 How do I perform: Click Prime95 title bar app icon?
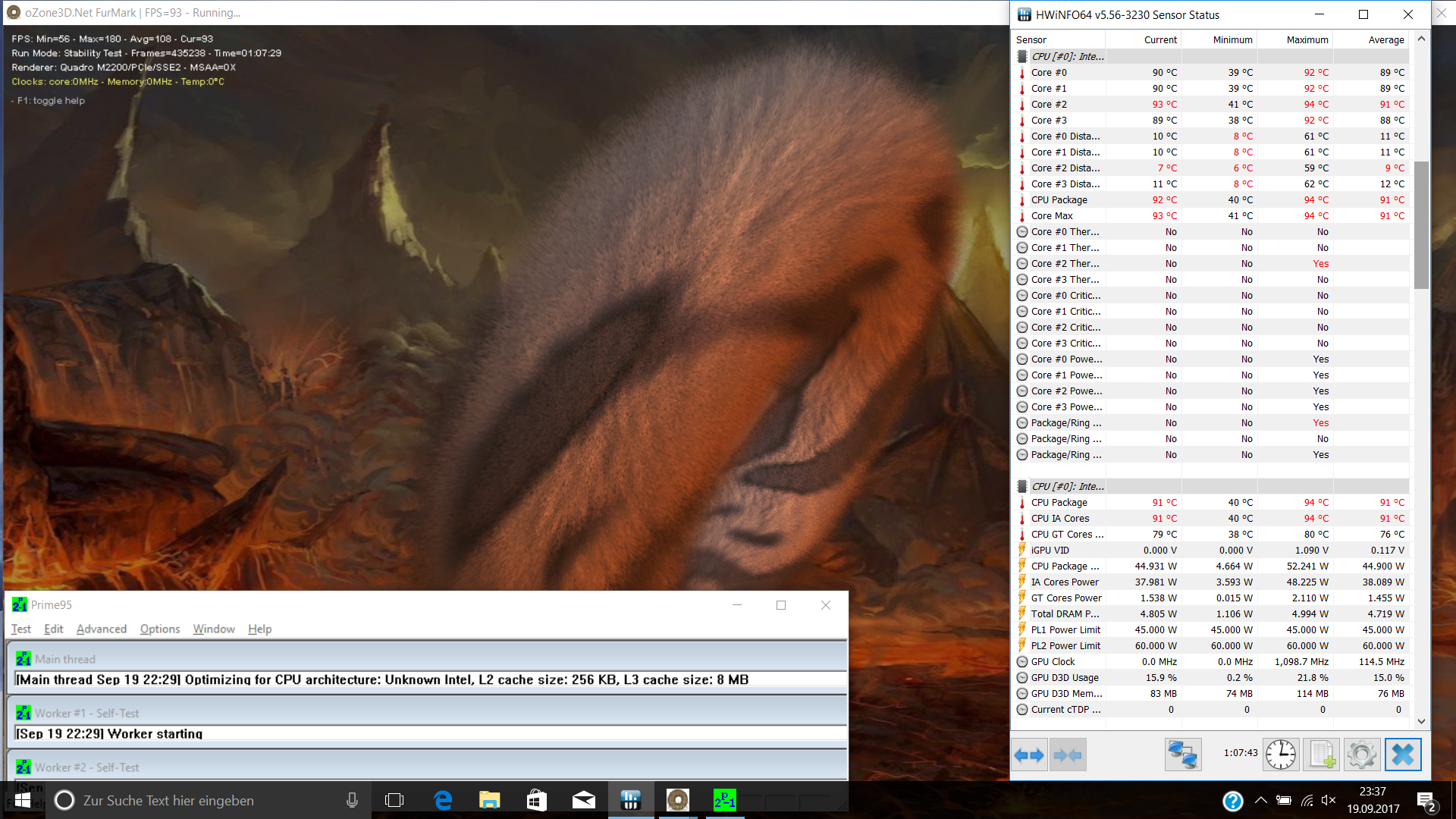tap(20, 605)
